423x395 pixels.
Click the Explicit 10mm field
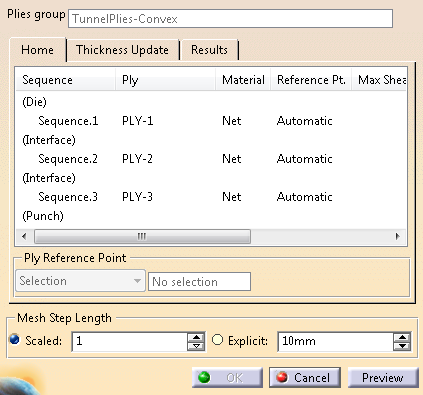point(335,341)
